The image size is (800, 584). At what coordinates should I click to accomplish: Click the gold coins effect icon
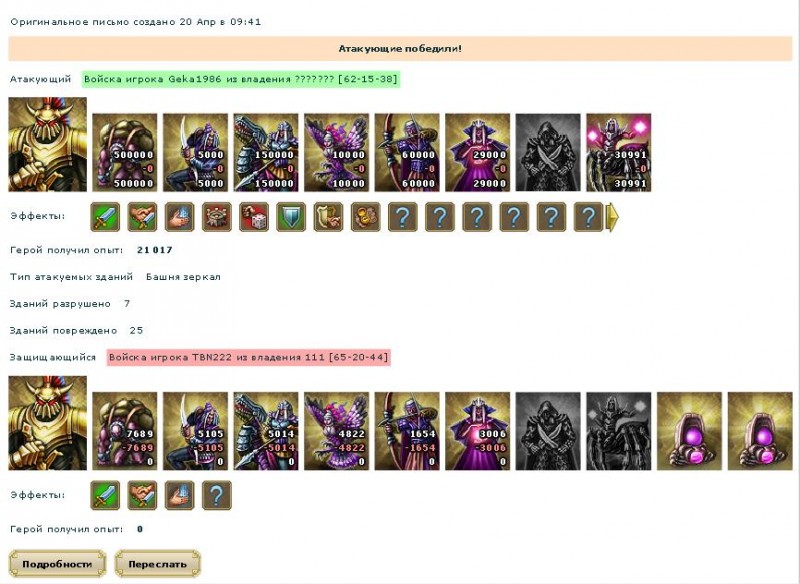point(366,217)
